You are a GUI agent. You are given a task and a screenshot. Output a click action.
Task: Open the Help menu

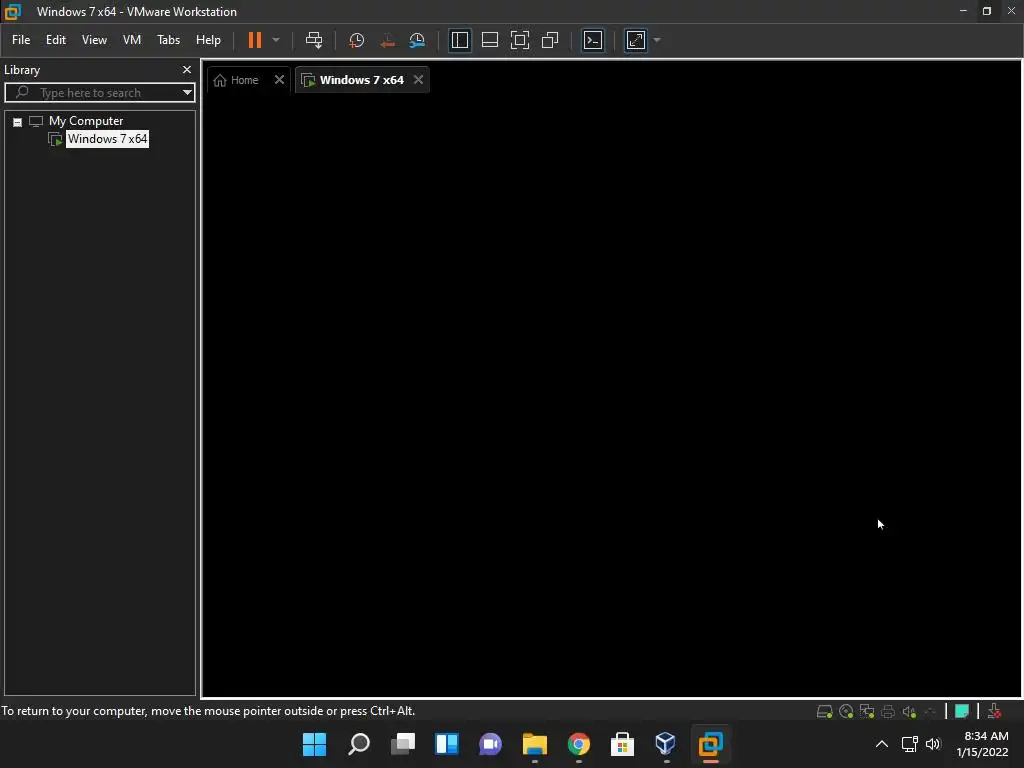tap(208, 40)
